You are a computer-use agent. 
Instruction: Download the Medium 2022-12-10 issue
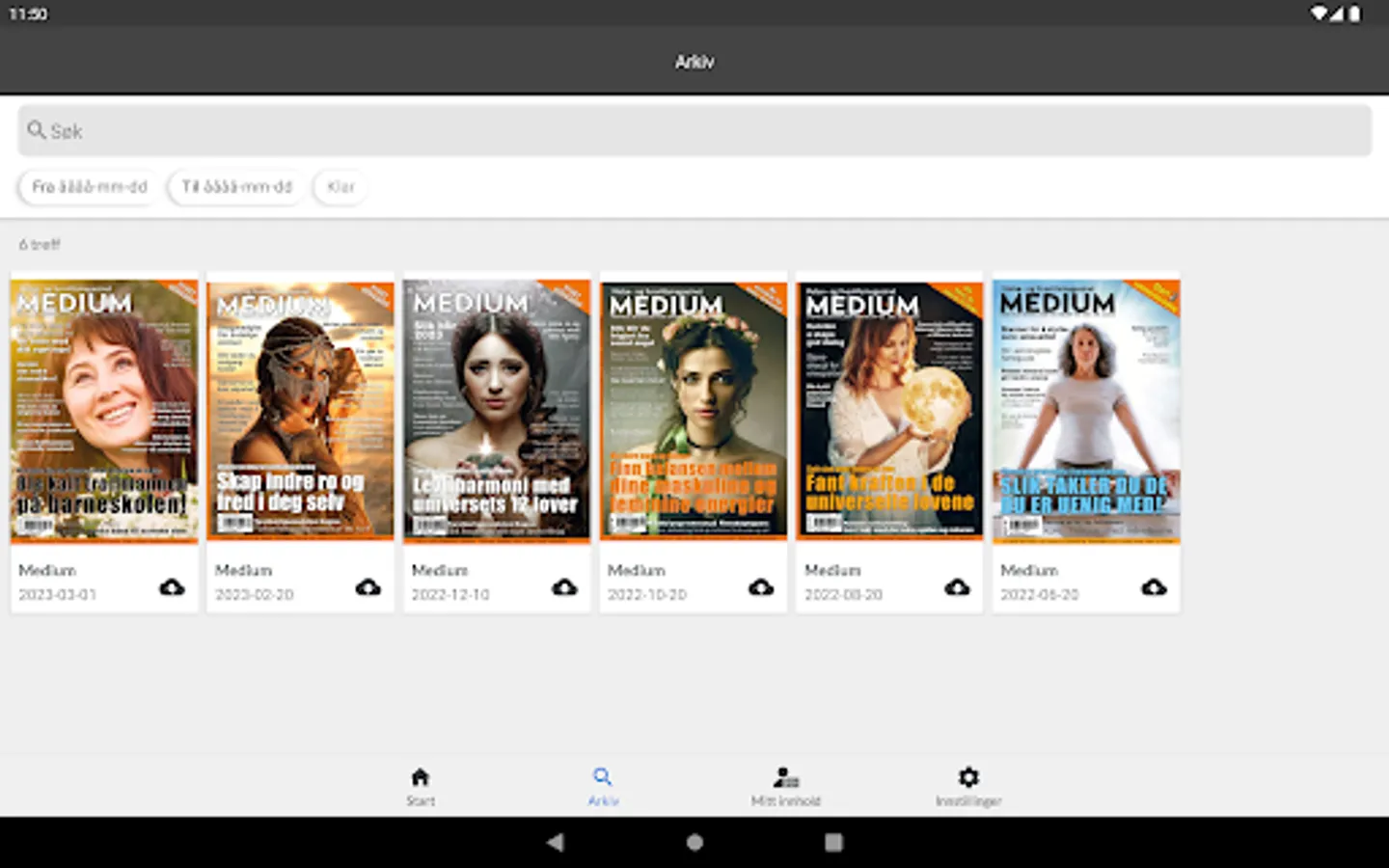point(564,587)
